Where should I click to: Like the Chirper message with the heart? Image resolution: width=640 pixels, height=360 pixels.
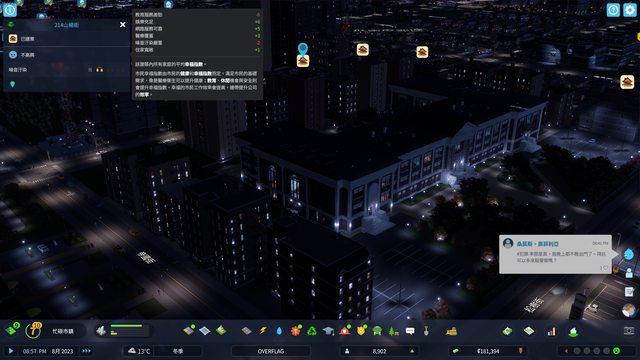(x=605, y=268)
